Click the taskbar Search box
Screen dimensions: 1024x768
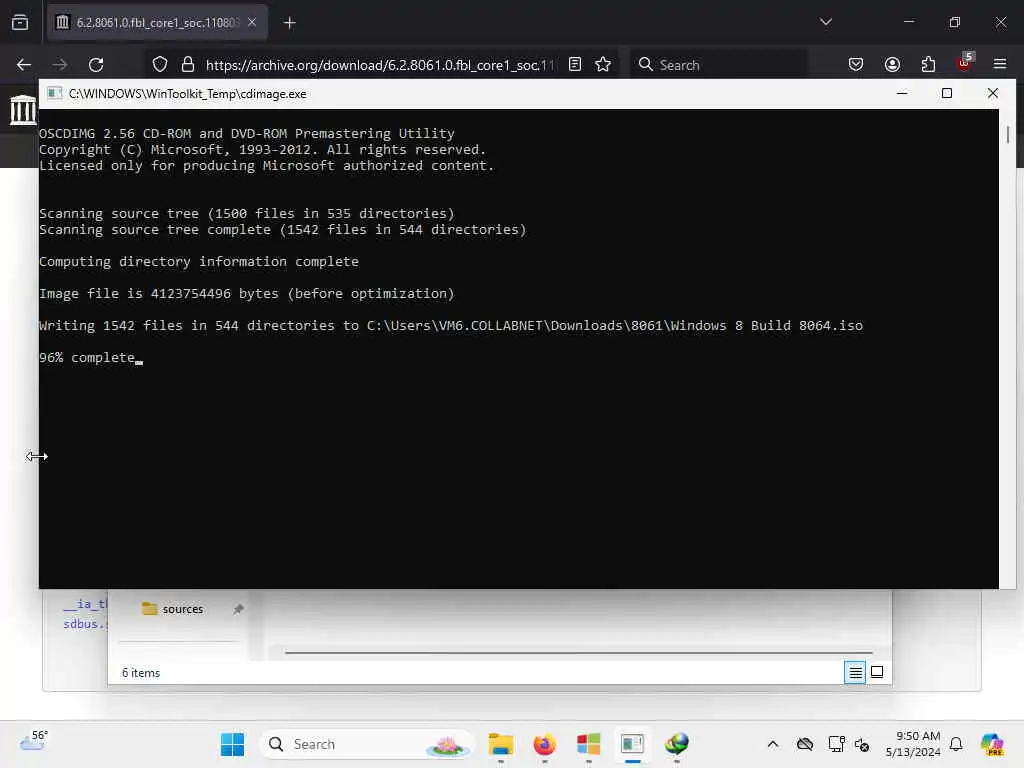(366, 744)
